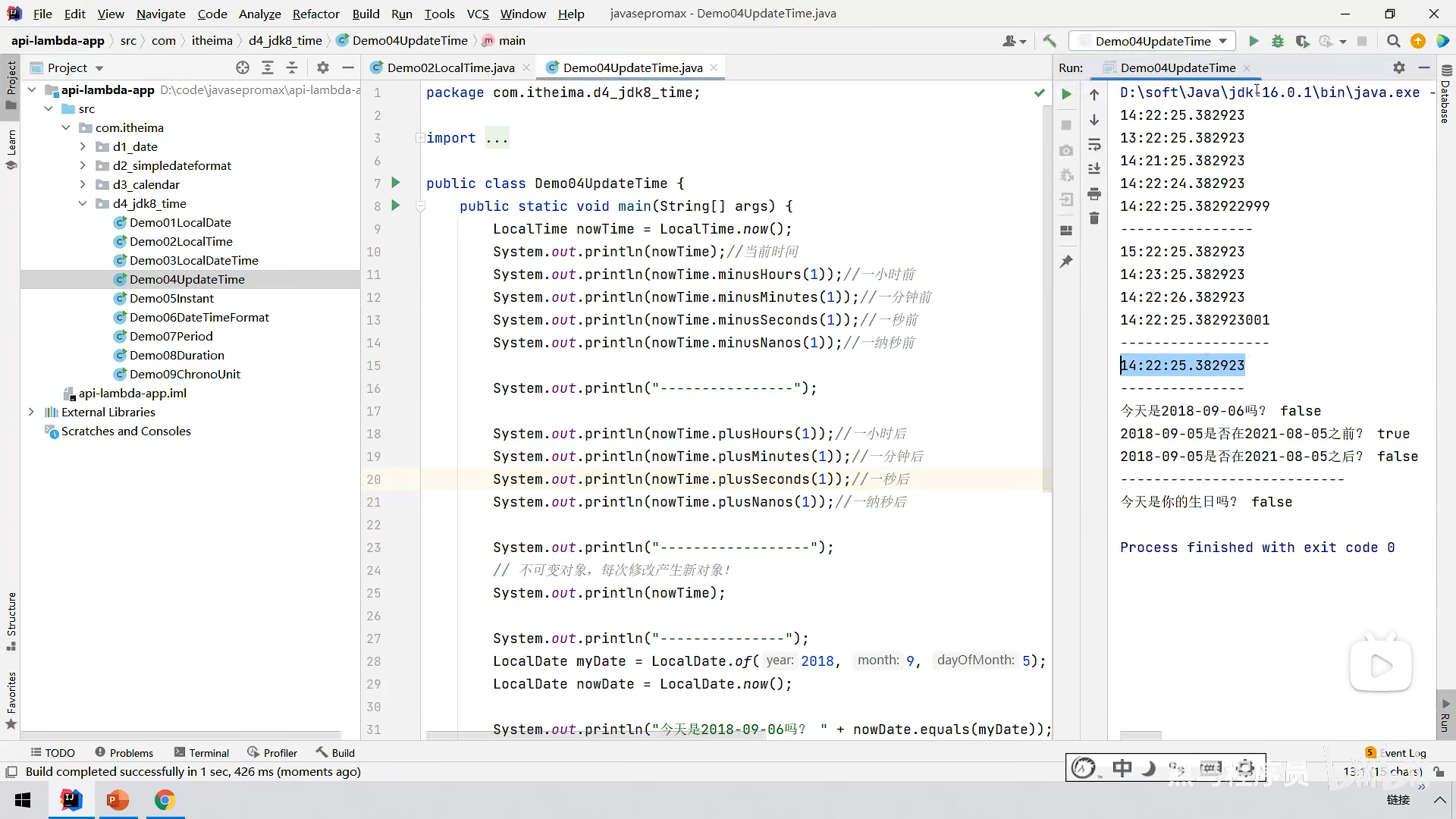Click the Debug bug icon in toolbar
Viewport: 1456px width, 819px height.
pyautogui.click(x=1278, y=41)
